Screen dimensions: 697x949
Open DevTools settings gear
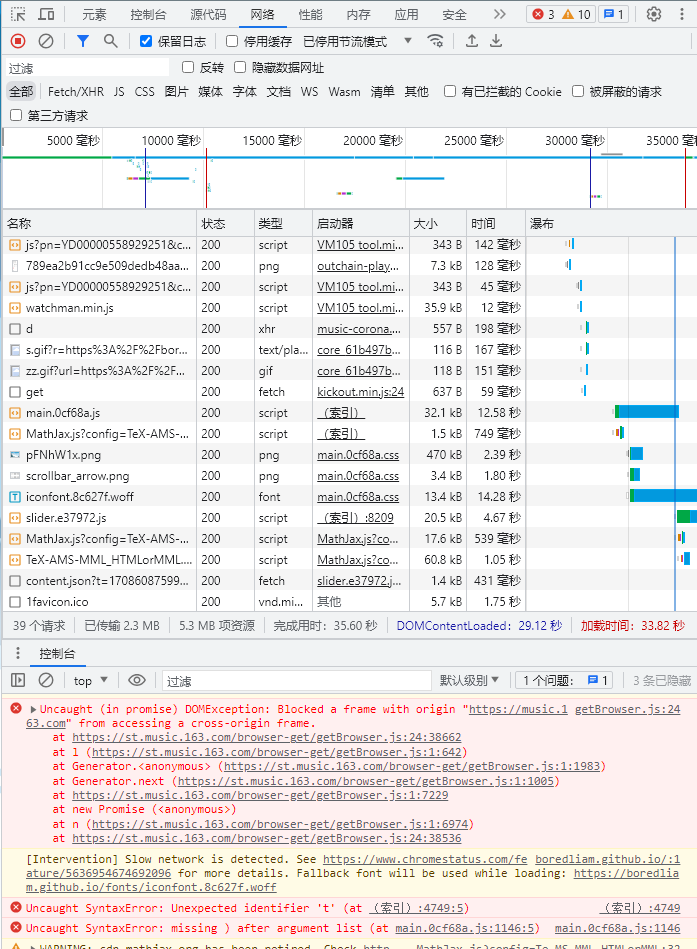coord(653,14)
